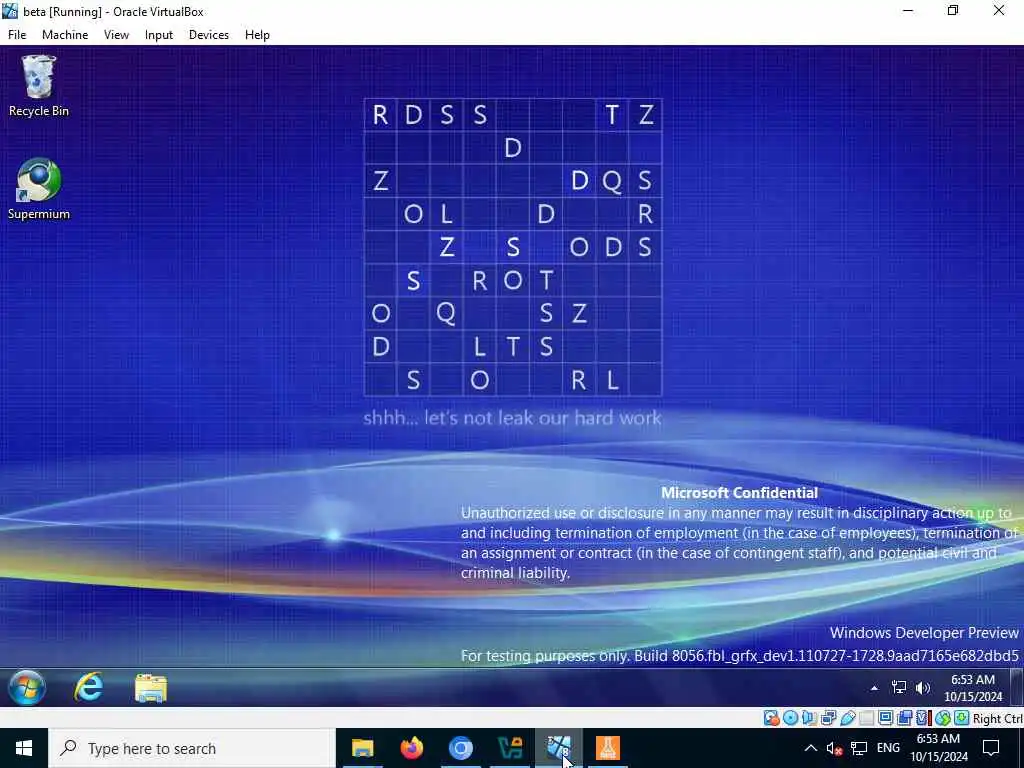This screenshot has height=768, width=1024.
Task: Click the guest tray volume speaker icon
Action: (923, 687)
